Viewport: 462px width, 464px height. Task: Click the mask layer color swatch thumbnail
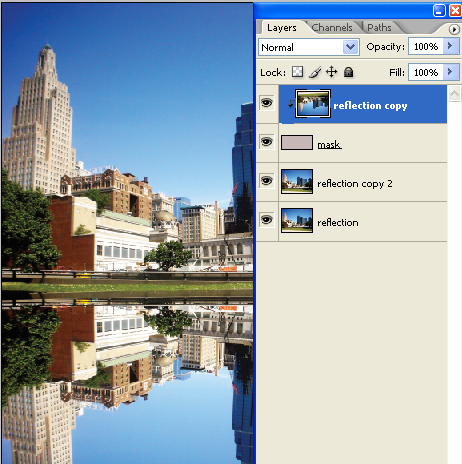[x=297, y=142]
